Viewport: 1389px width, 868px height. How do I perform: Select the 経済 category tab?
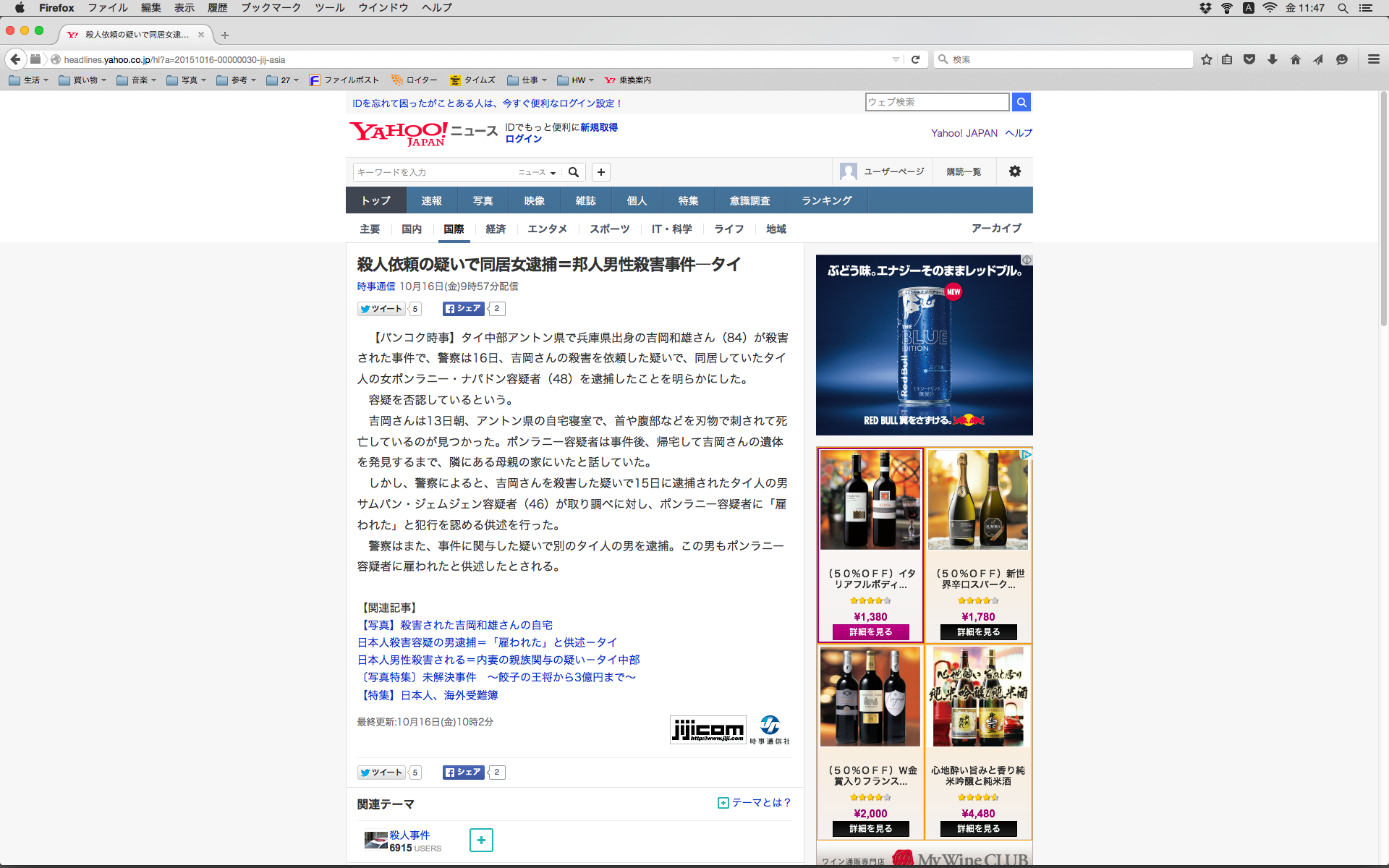[496, 229]
